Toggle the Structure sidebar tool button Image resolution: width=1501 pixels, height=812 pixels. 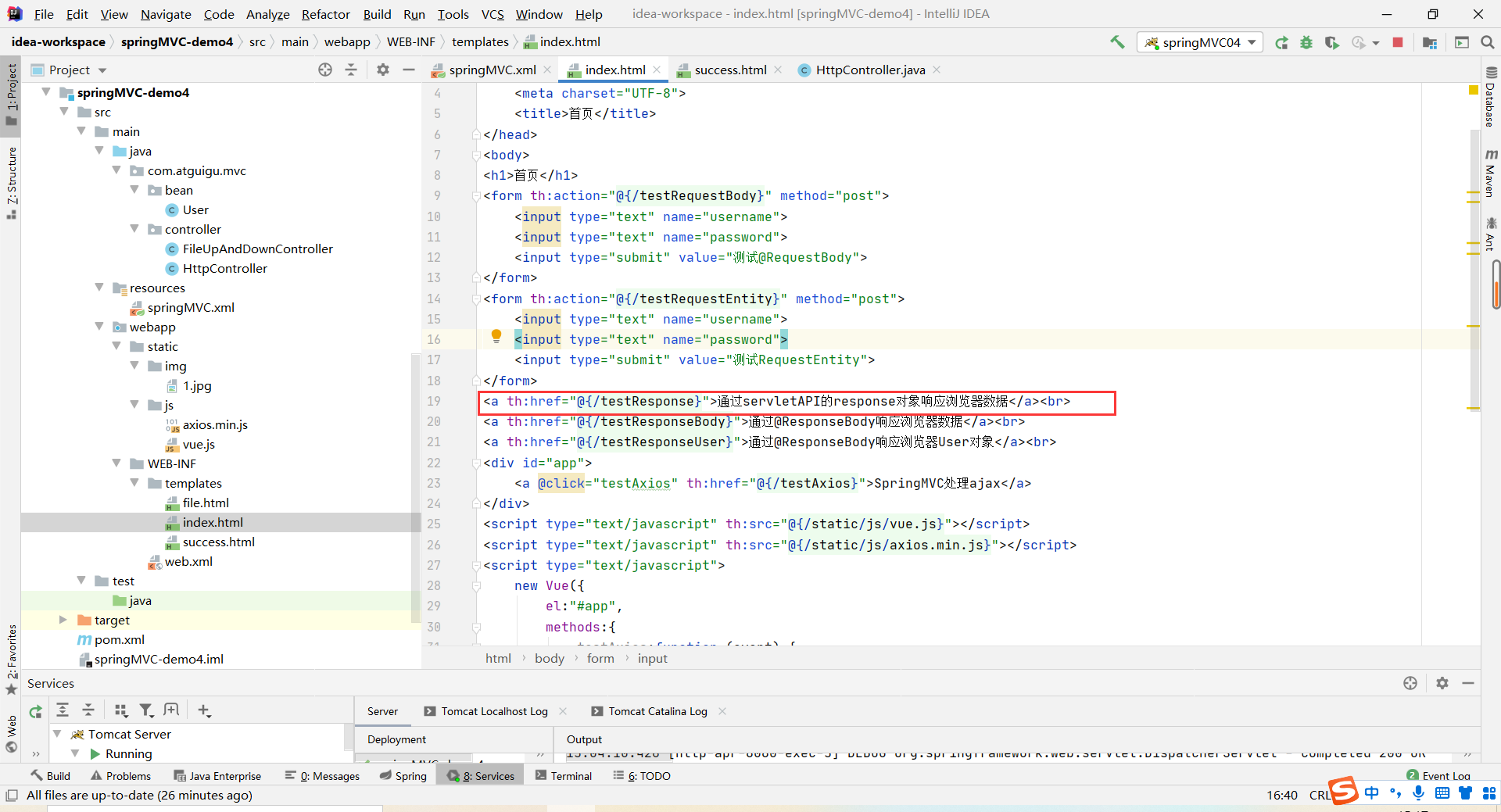pyautogui.click(x=11, y=183)
